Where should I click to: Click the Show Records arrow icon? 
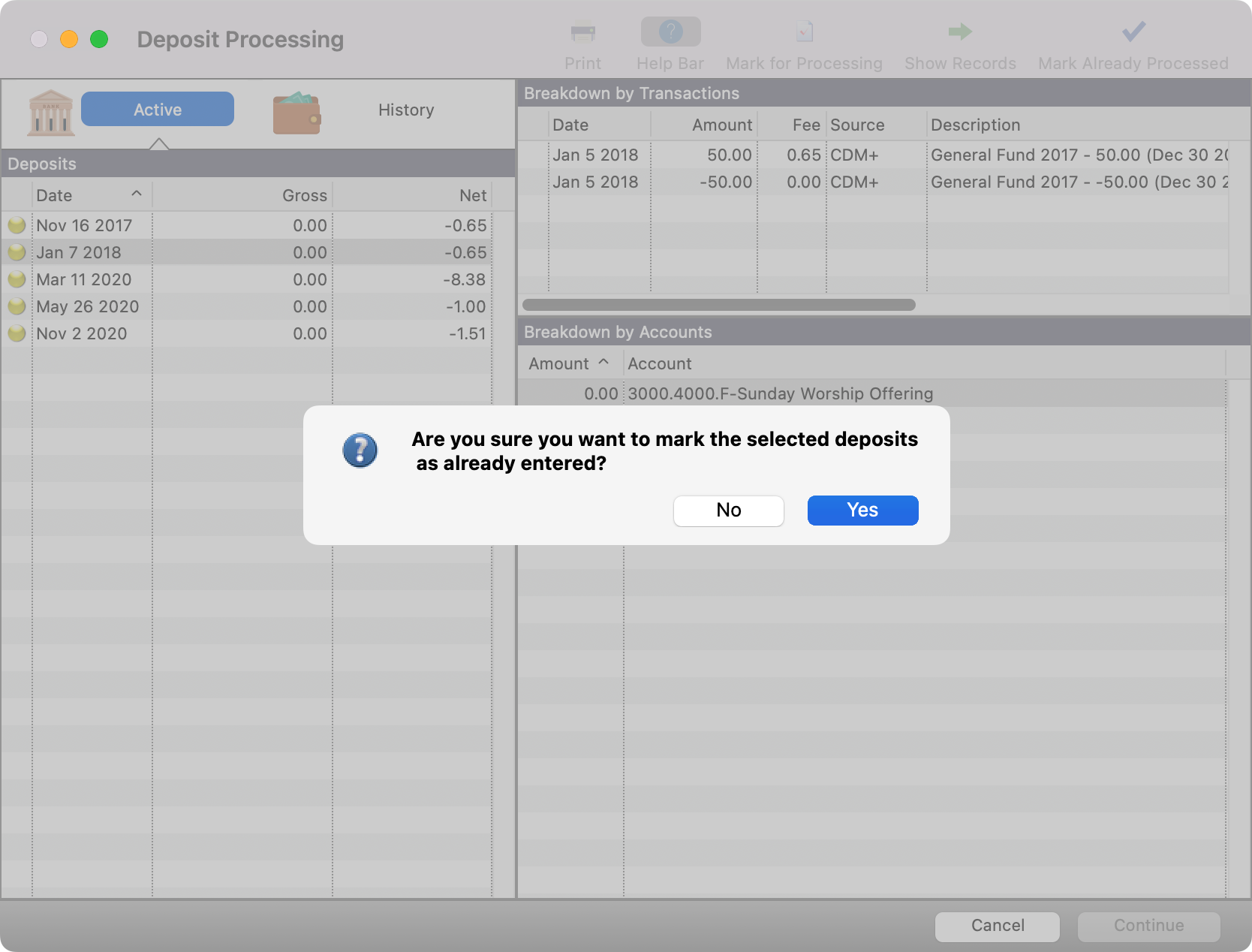959,32
